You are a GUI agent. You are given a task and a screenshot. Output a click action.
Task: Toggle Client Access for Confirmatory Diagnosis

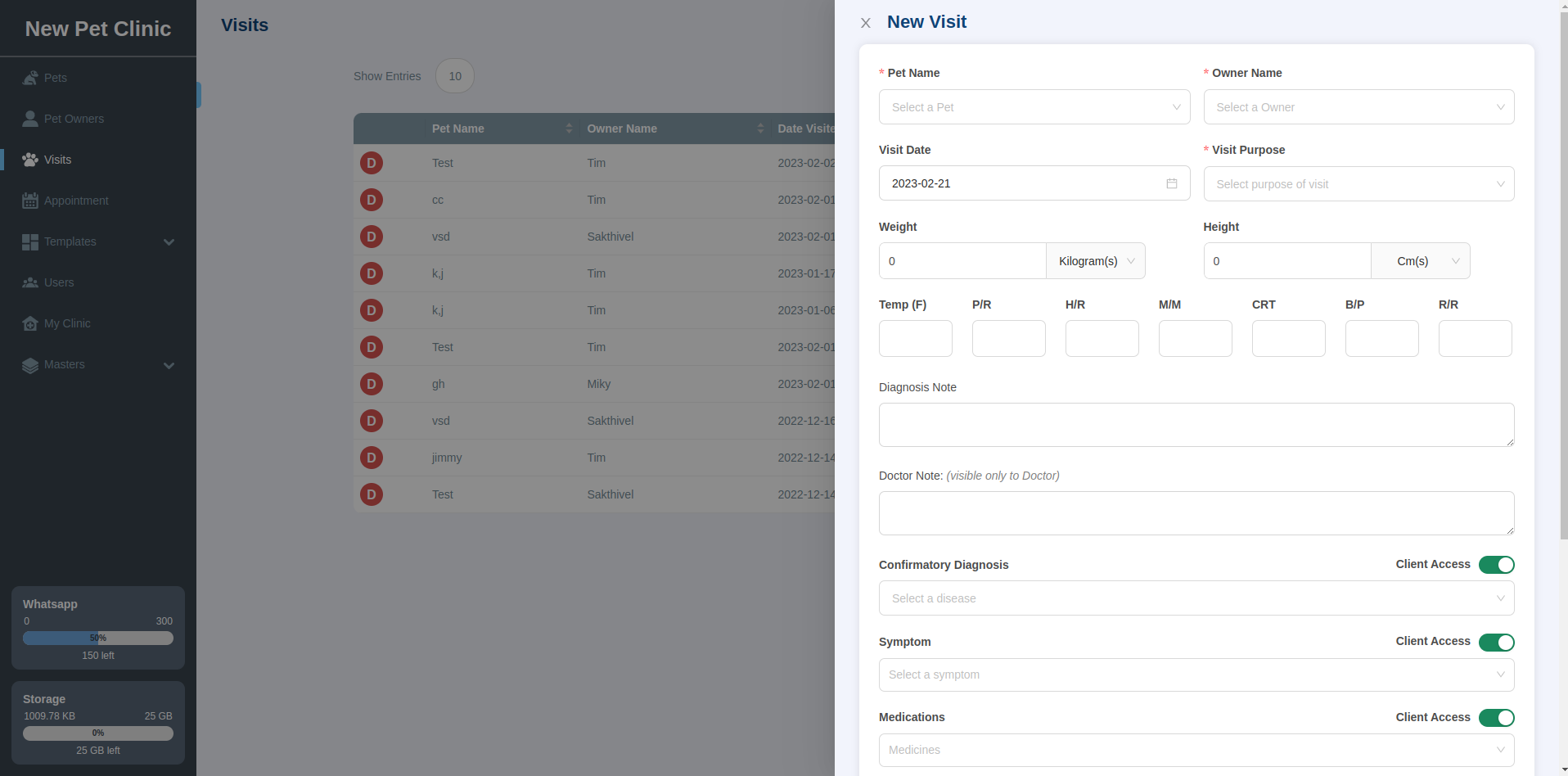[x=1496, y=565]
